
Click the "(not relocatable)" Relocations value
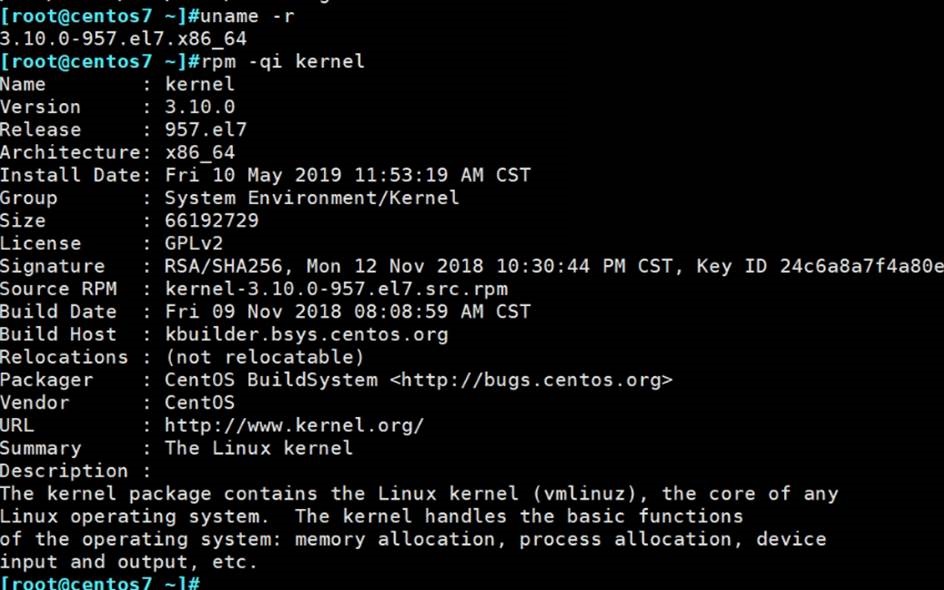click(x=264, y=357)
